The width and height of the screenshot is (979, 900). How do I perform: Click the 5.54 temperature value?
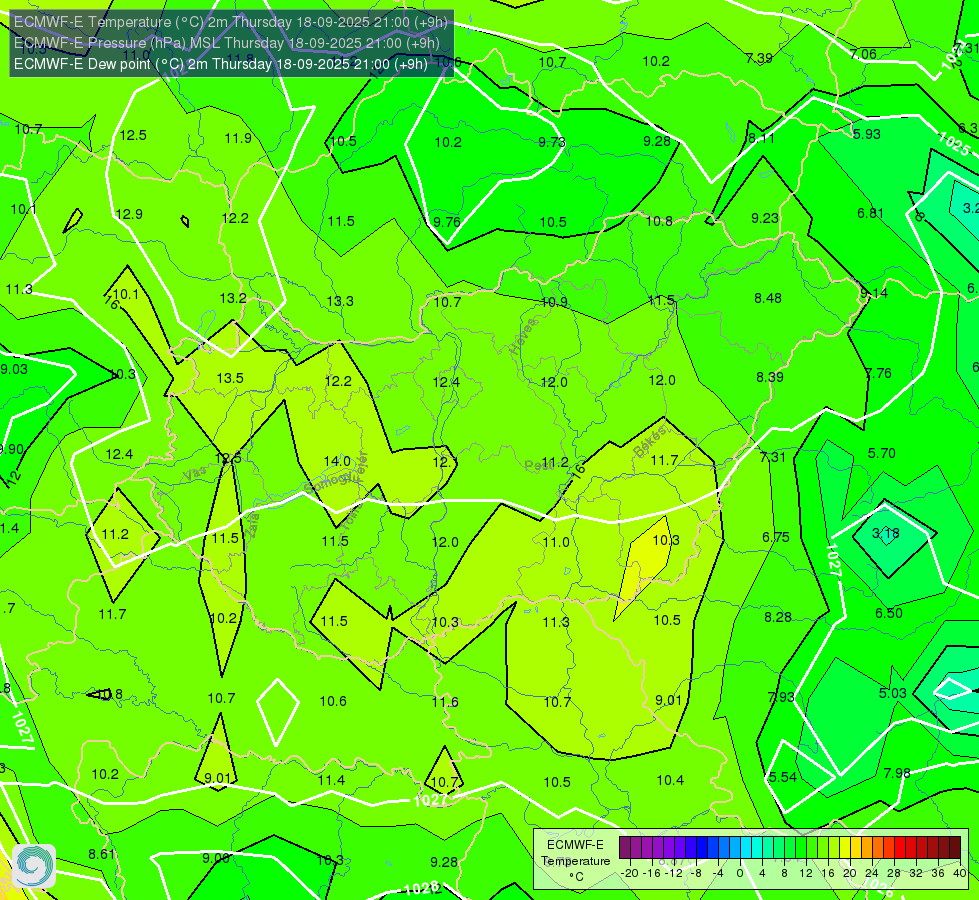pos(783,777)
